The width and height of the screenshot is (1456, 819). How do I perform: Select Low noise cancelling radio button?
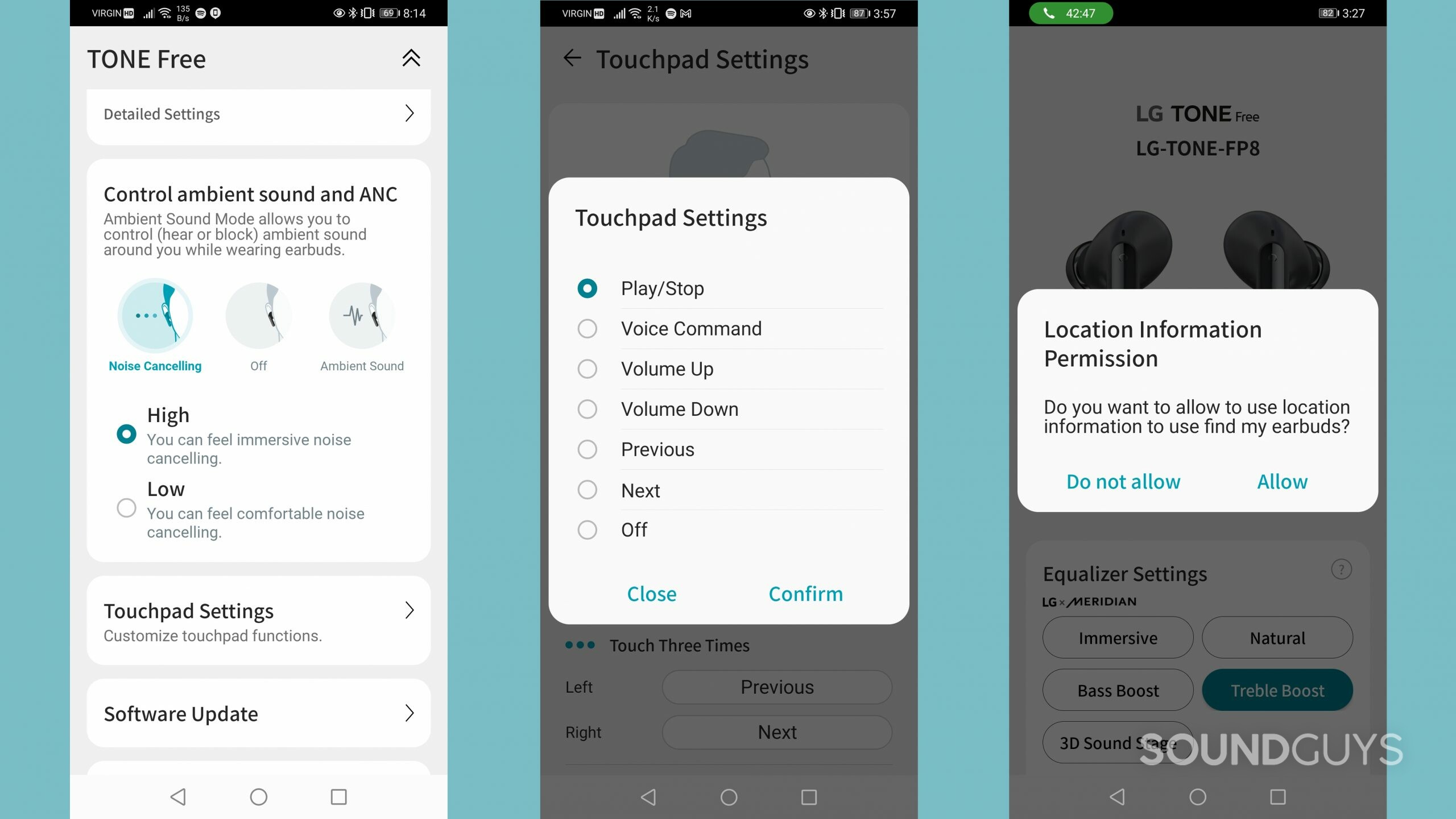point(126,509)
